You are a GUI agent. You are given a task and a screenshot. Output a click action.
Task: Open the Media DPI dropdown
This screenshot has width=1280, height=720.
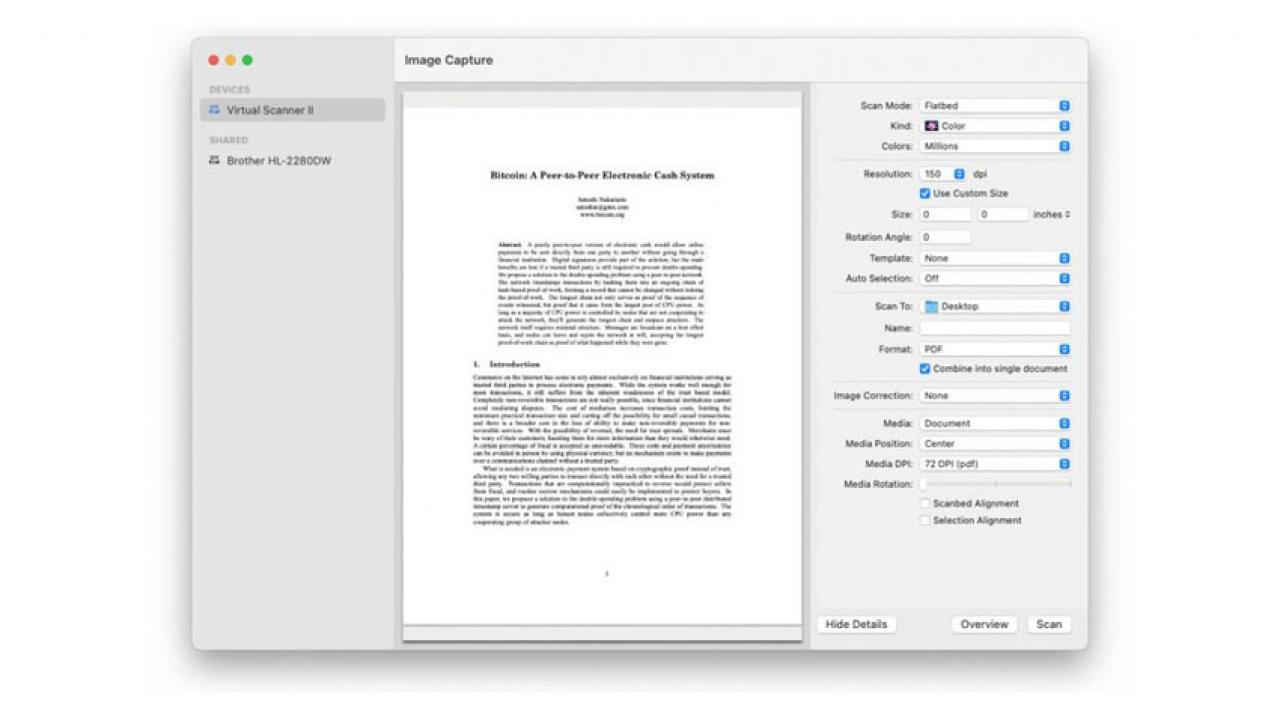(994, 464)
